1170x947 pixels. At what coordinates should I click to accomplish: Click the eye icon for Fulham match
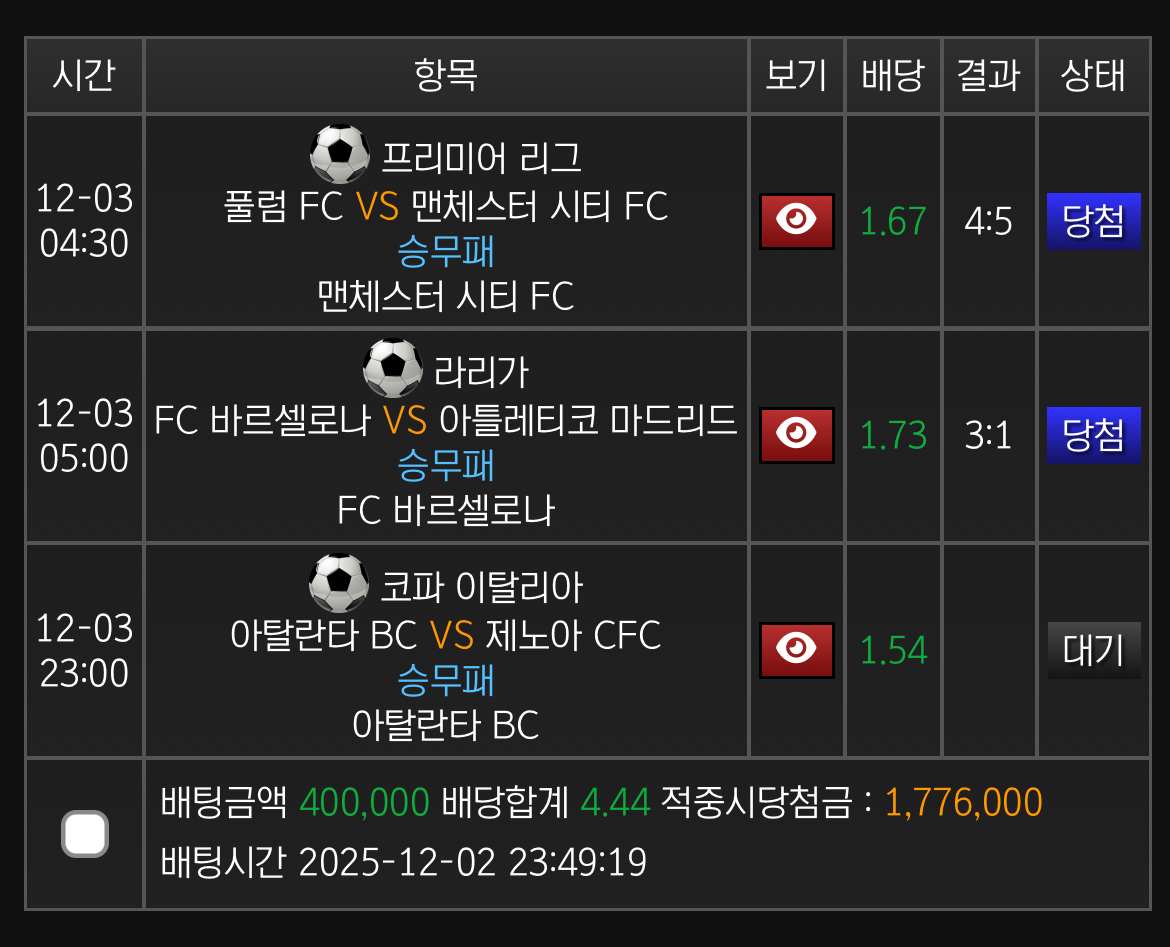coord(796,221)
